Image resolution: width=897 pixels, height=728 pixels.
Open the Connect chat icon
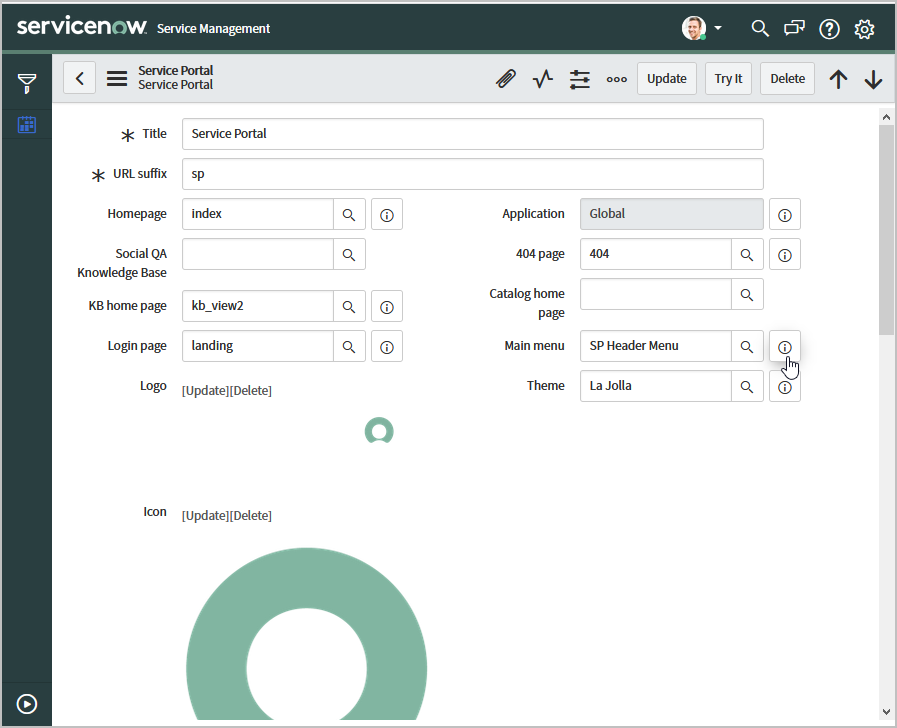794,28
